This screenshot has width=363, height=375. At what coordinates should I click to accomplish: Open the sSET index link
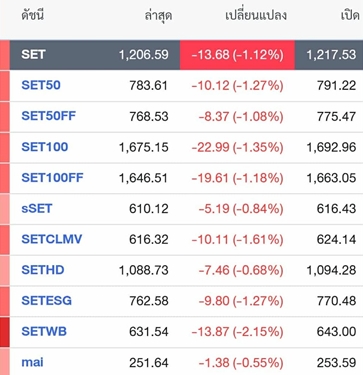(37, 209)
